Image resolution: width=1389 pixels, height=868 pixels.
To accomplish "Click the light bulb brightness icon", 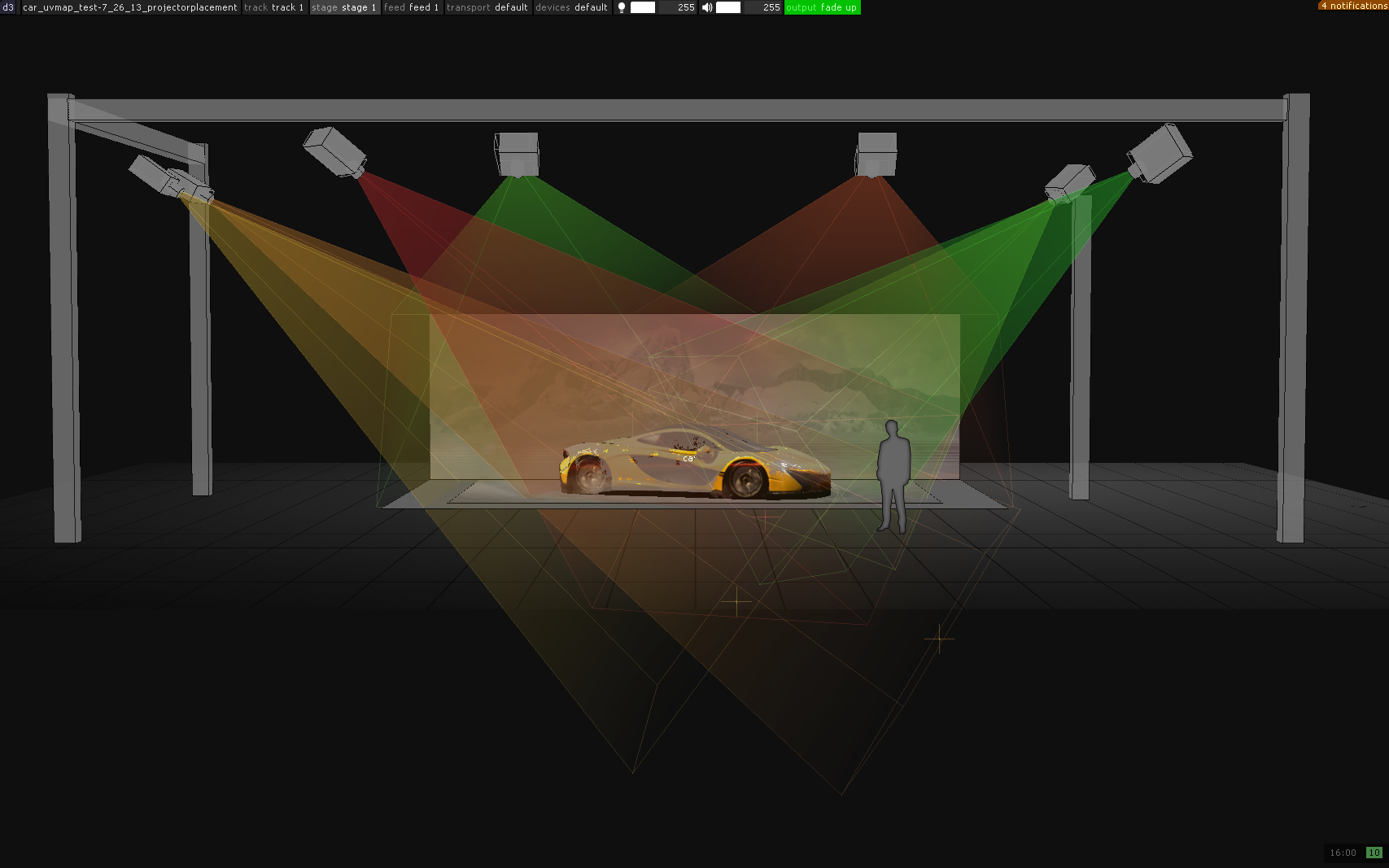I will [x=622, y=7].
